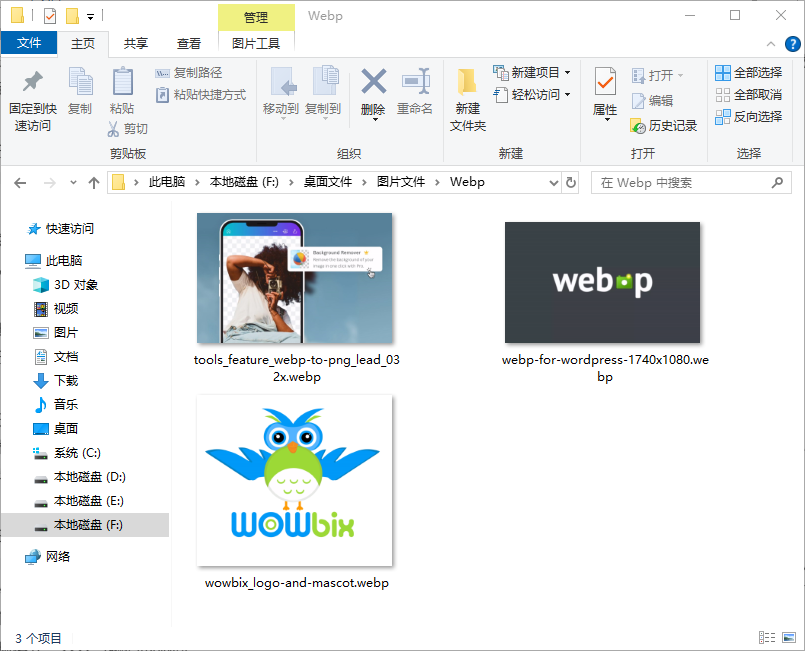Switch to details view in status bar
Image resolution: width=805 pixels, height=651 pixels.
click(x=767, y=637)
